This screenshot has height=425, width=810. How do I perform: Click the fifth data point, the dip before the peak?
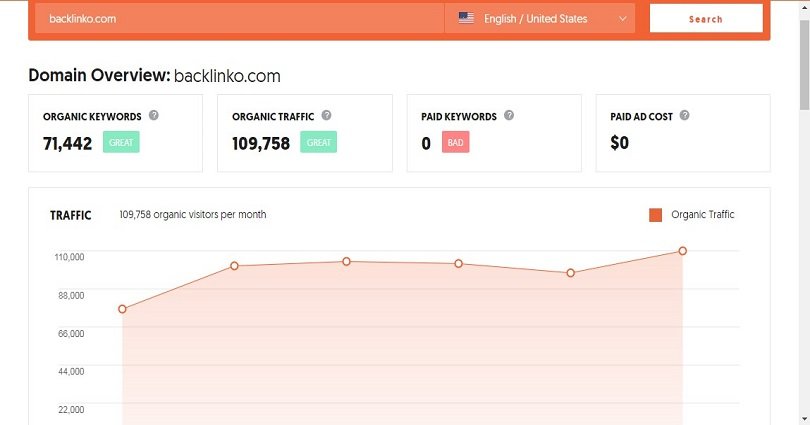(x=570, y=273)
